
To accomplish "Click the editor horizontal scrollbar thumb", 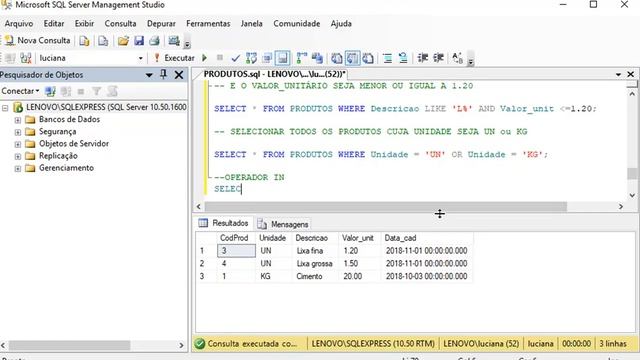I will click(x=386, y=207).
